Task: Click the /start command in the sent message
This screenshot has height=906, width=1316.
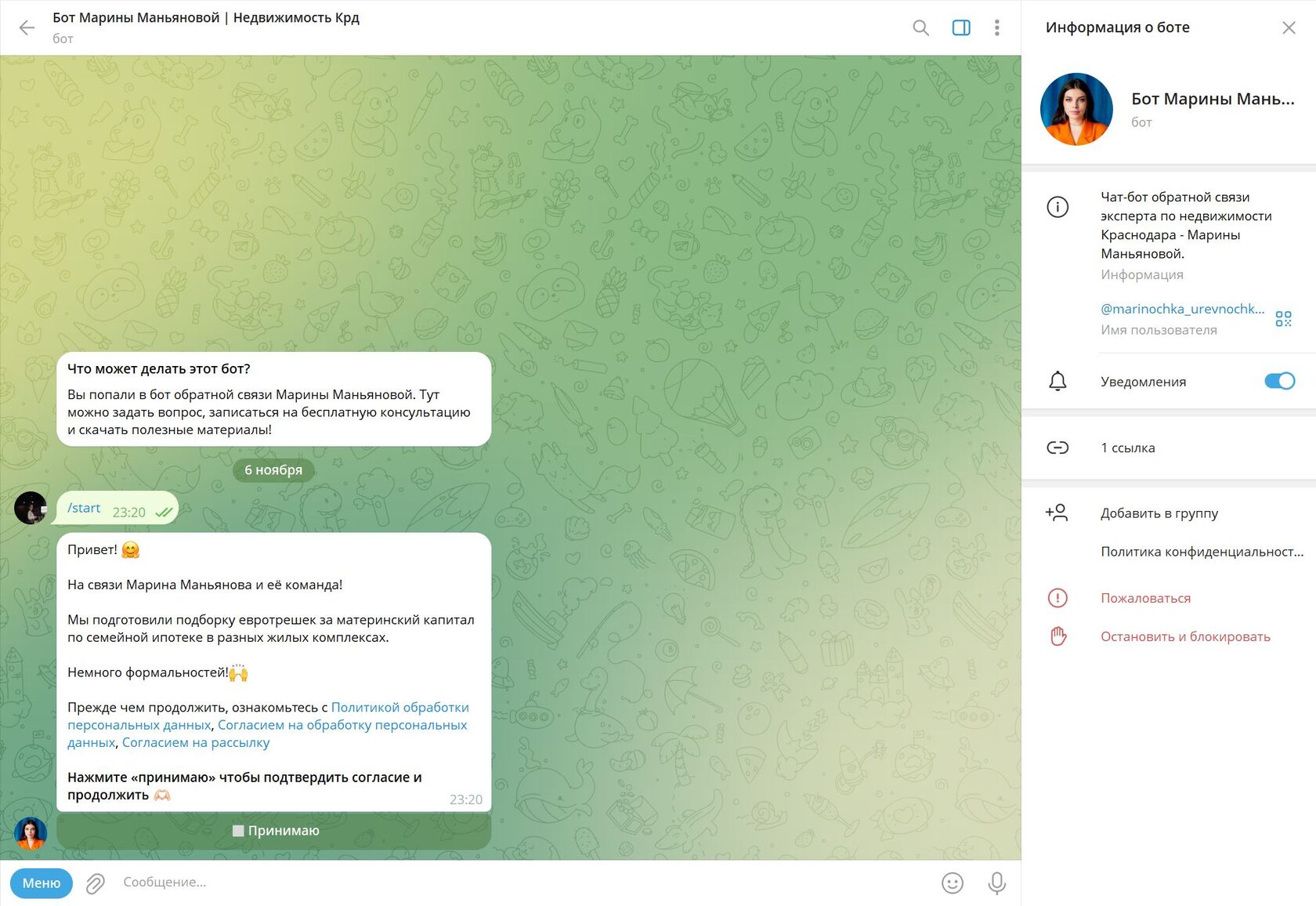Action: click(x=84, y=508)
